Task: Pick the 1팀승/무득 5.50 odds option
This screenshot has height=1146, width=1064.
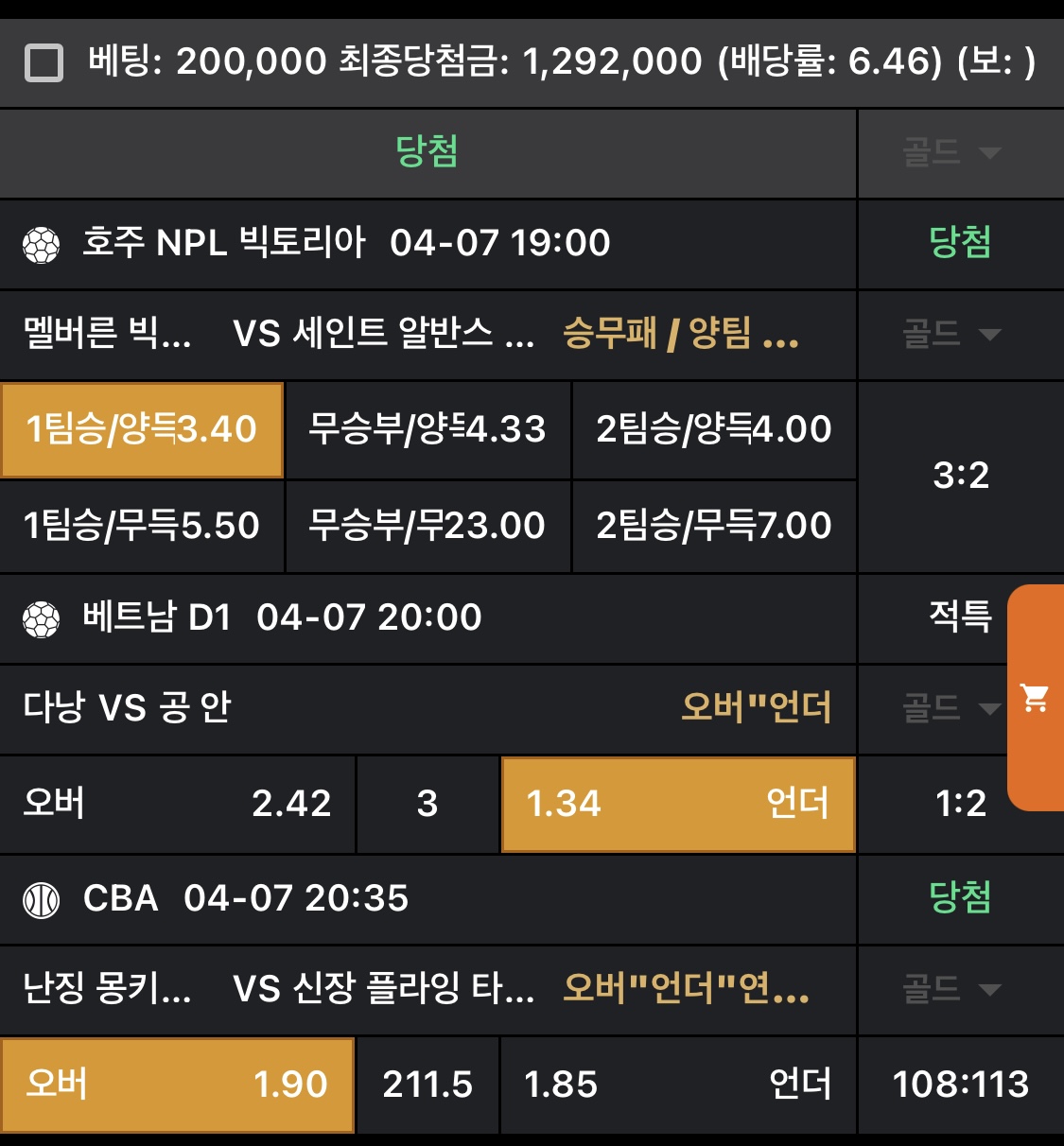Action: pyautogui.click(x=142, y=526)
